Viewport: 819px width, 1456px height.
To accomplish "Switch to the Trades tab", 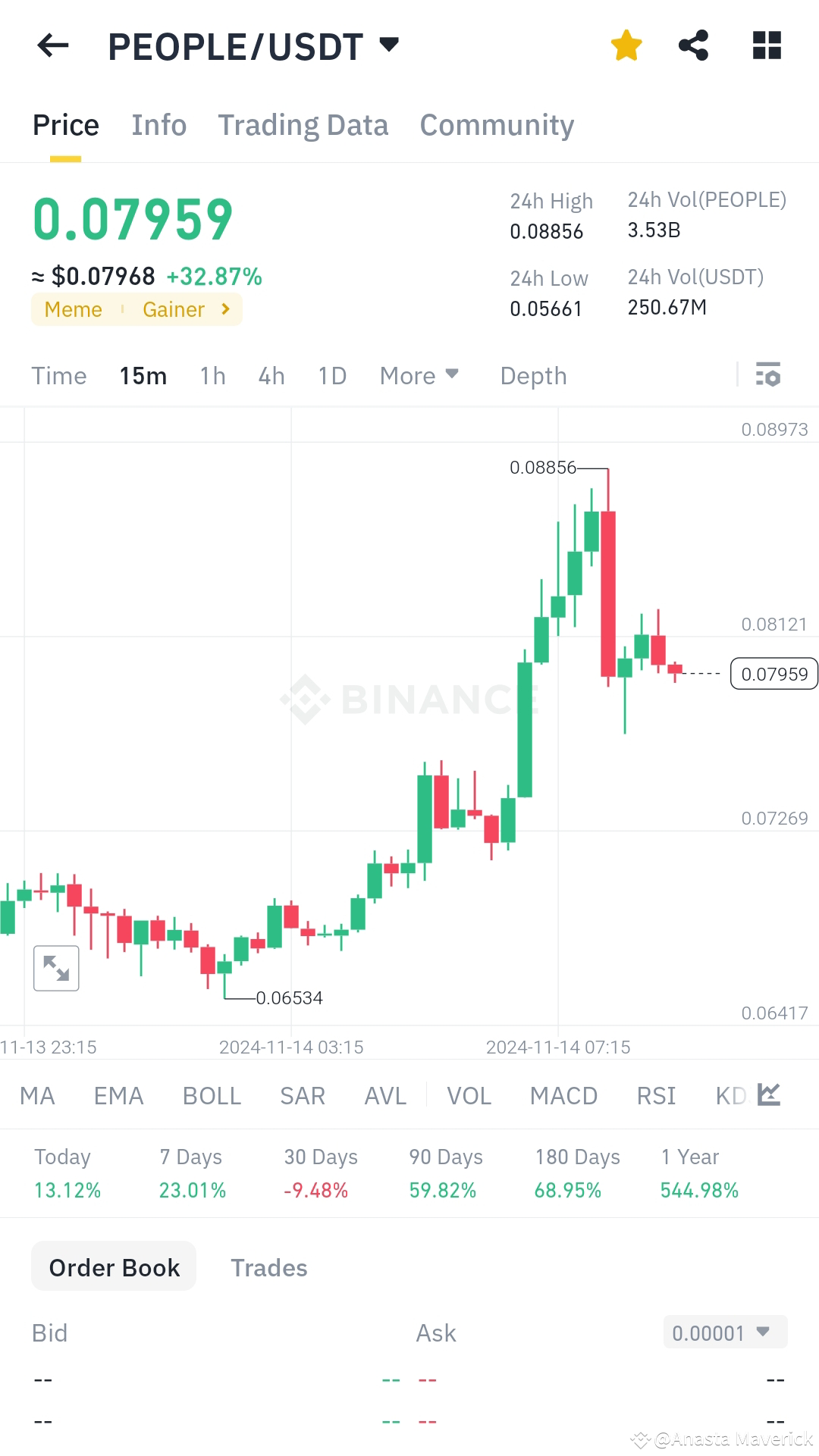I will click(x=268, y=1267).
